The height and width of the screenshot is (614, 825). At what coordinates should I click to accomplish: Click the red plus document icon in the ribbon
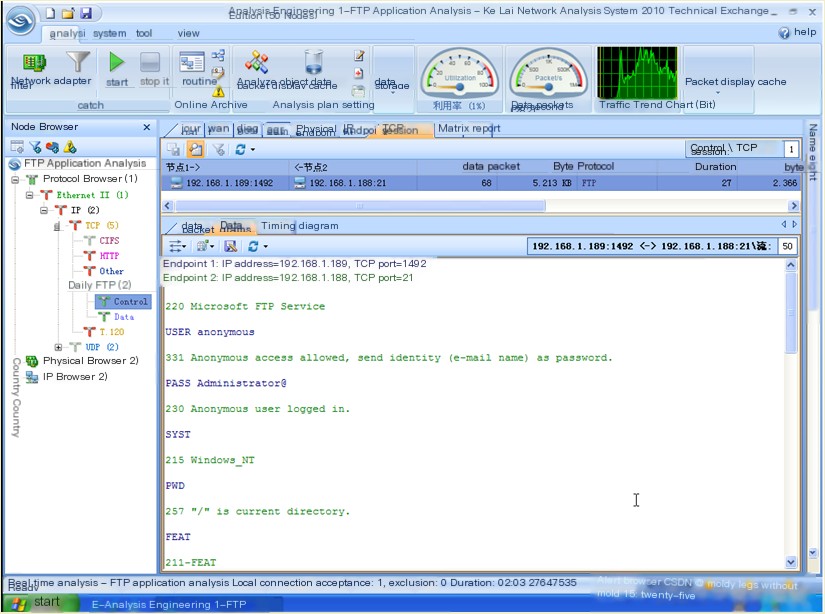[x=358, y=73]
